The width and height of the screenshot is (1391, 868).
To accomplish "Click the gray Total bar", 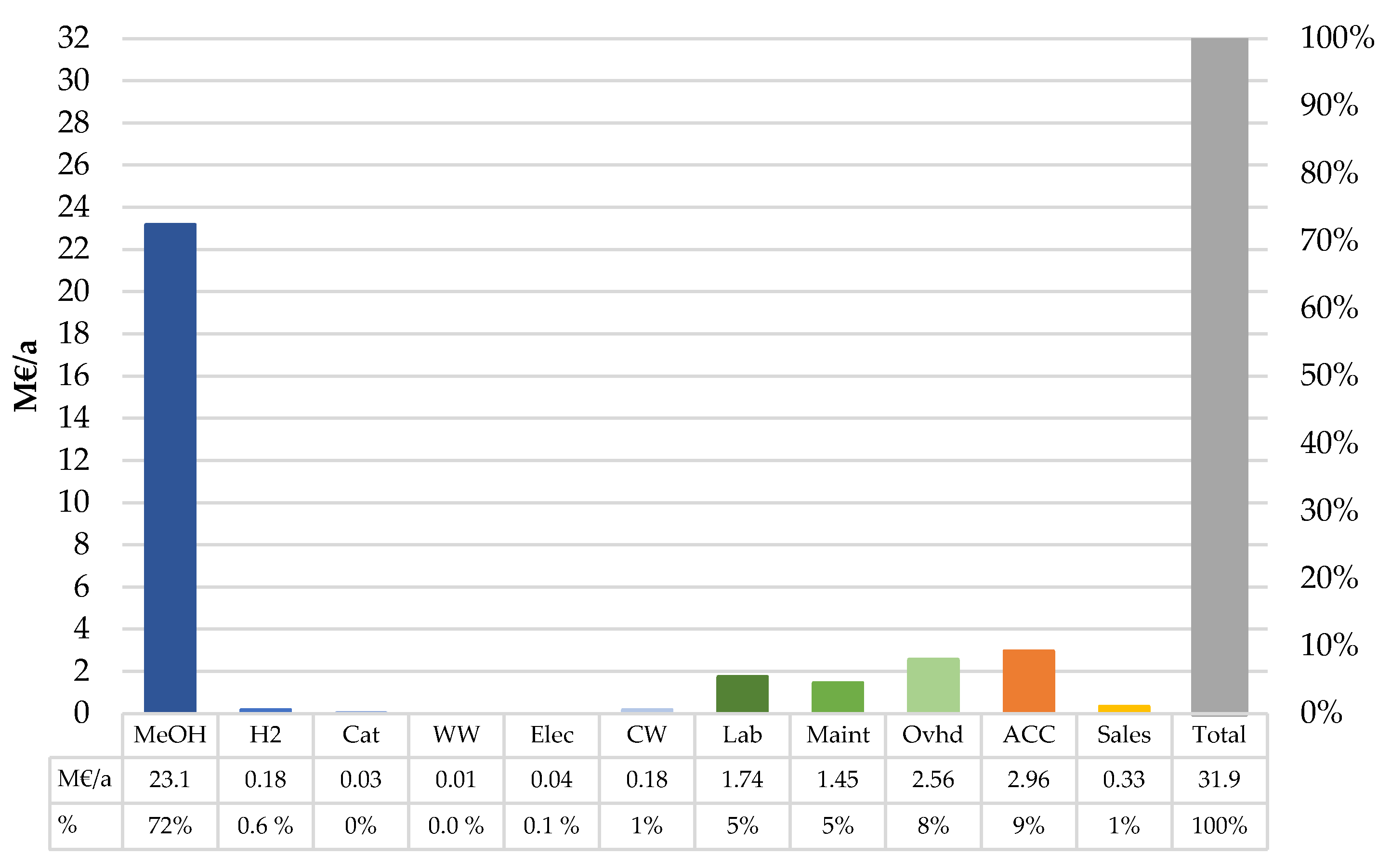I will [x=1219, y=376].
